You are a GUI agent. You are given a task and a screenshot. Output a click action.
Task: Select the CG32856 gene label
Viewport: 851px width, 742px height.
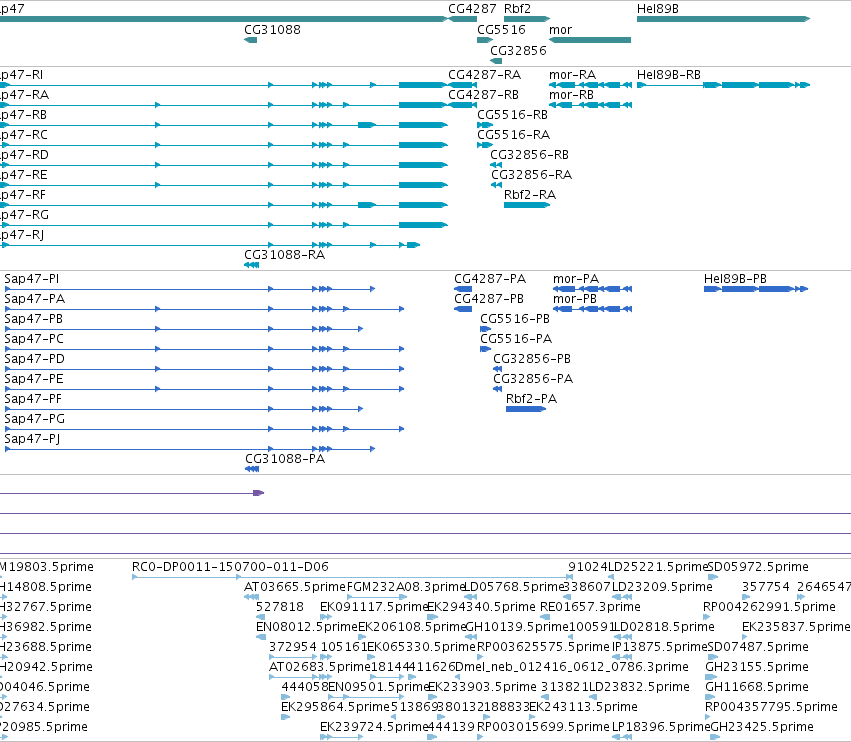click(x=518, y=50)
